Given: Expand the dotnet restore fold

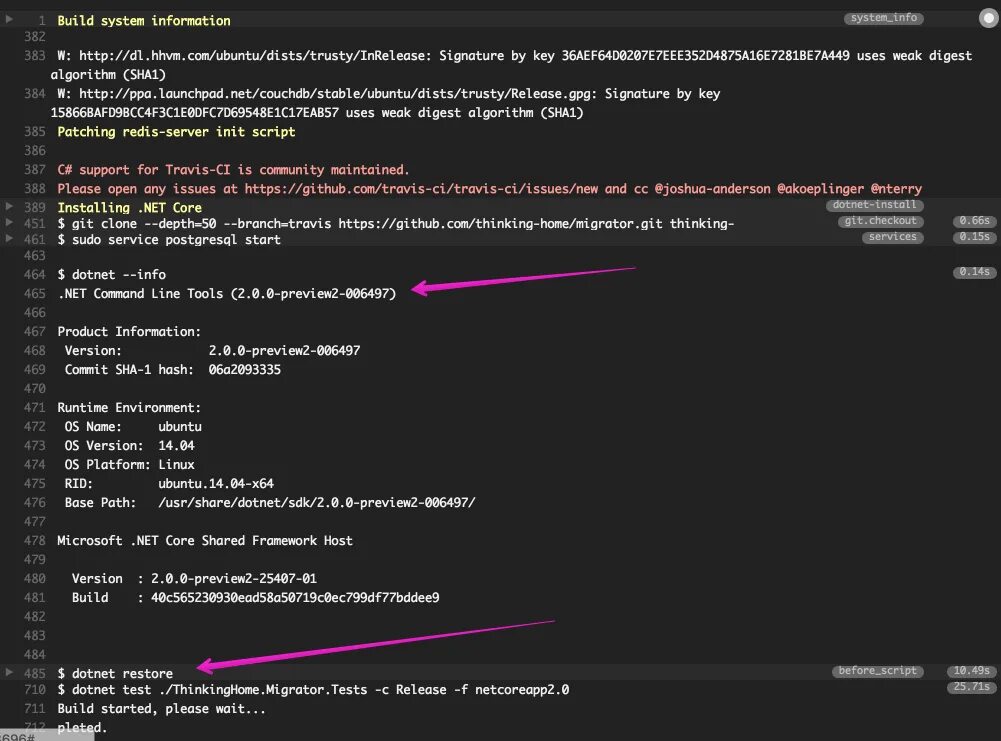Looking at the screenshot, I should point(9,672).
